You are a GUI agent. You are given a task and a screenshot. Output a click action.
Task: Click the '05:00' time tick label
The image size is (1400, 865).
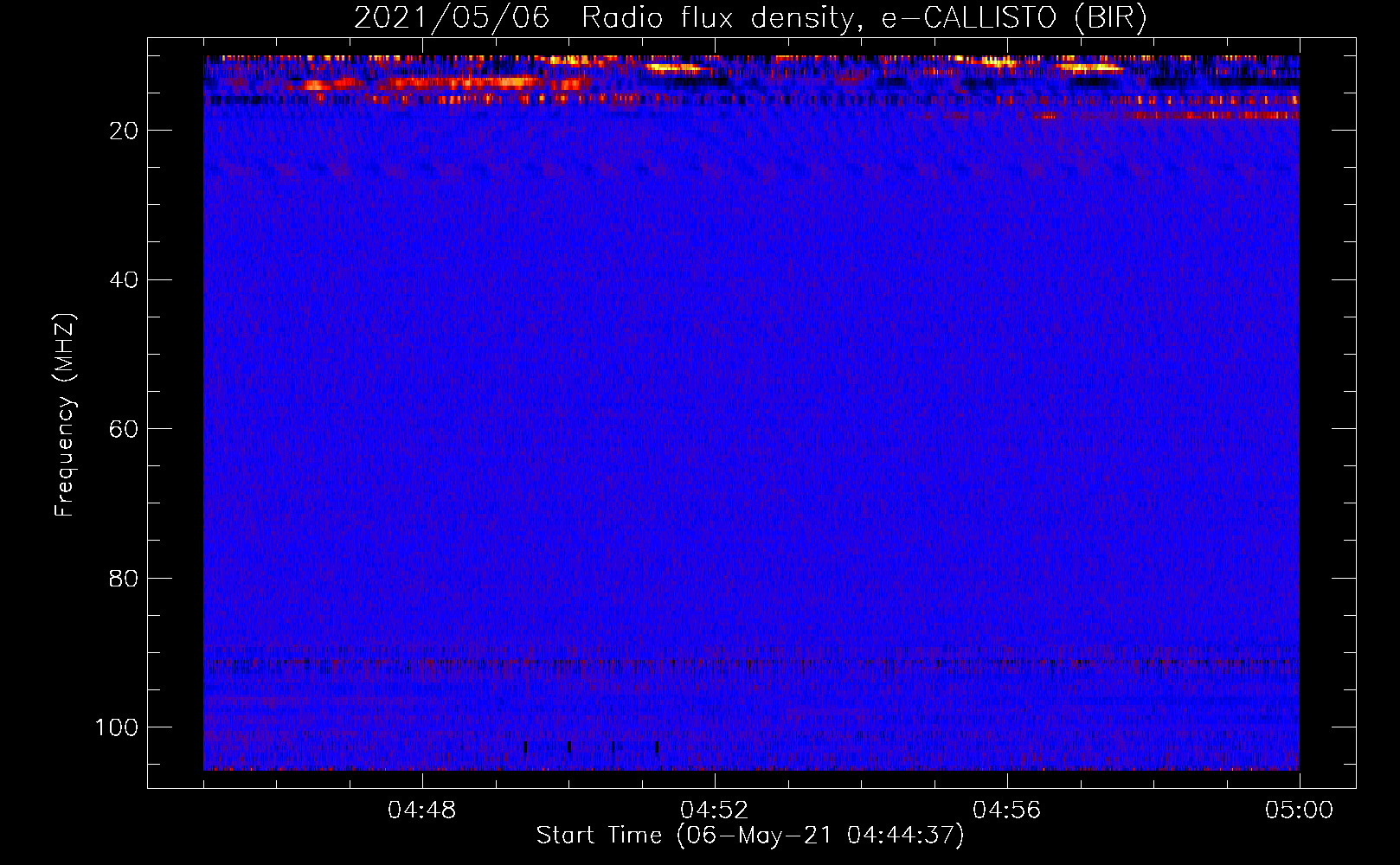[1299, 811]
